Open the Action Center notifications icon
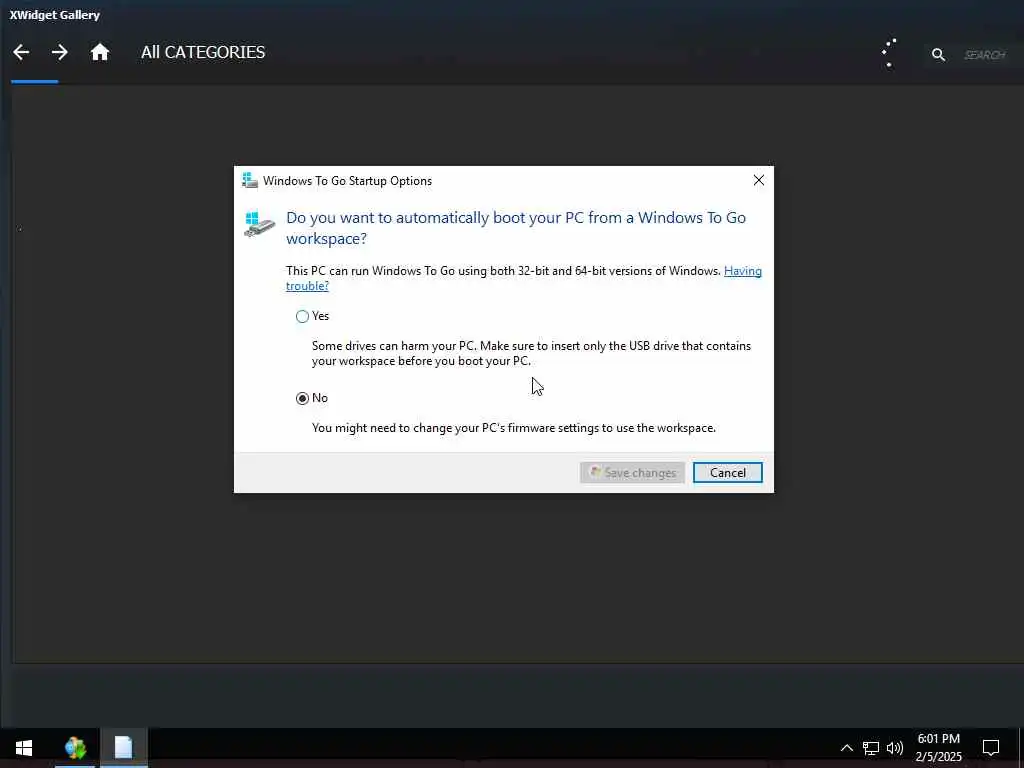This screenshot has height=768, width=1024. (x=991, y=748)
